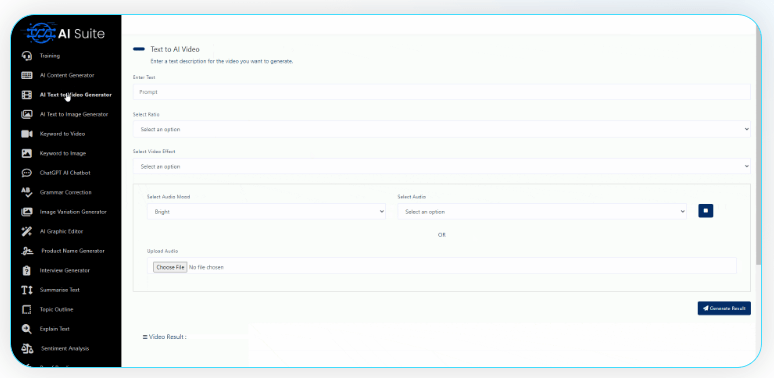Open the Training menu item

50,56
